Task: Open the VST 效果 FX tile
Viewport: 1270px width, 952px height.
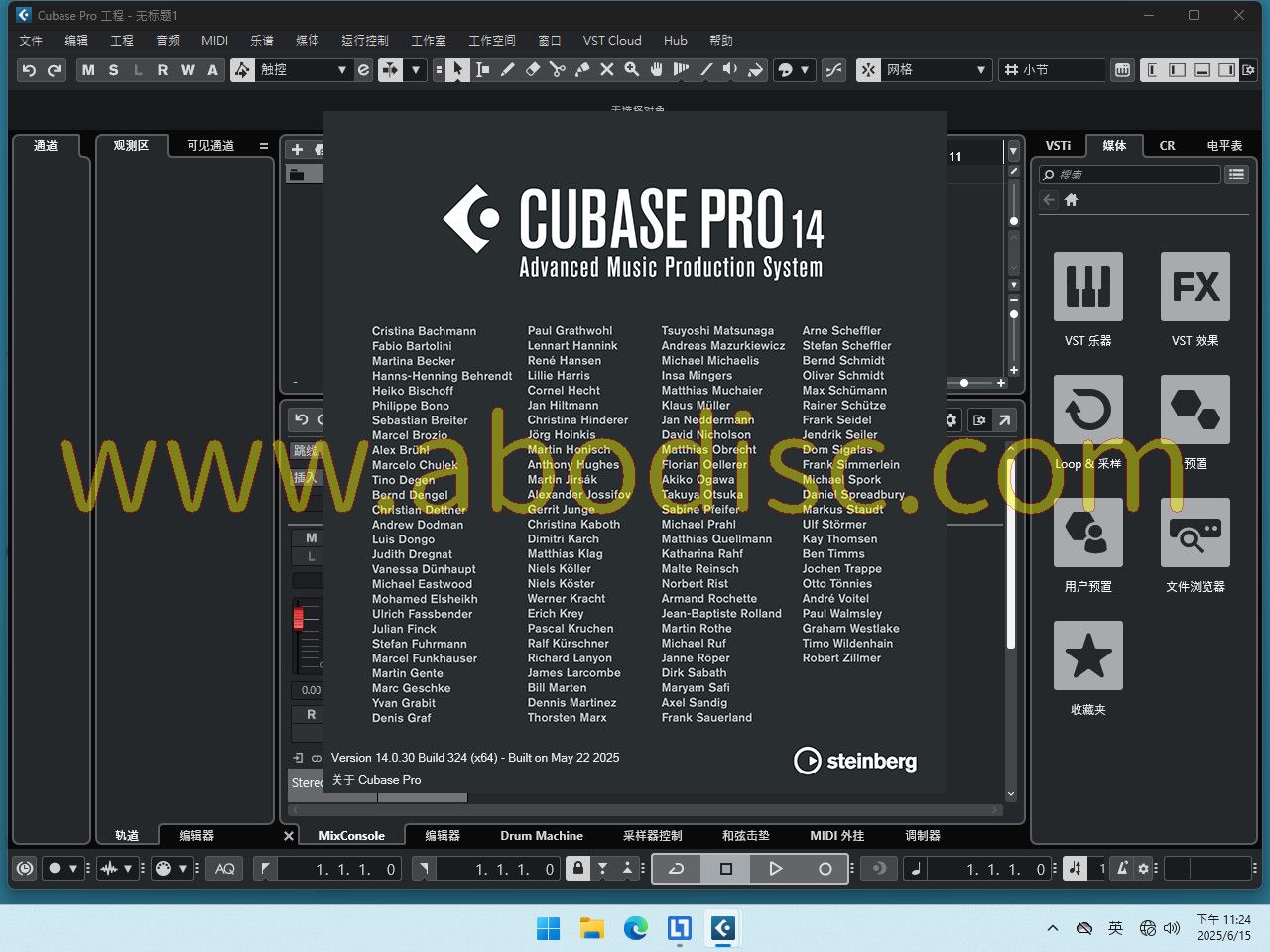Action: point(1196,287)
